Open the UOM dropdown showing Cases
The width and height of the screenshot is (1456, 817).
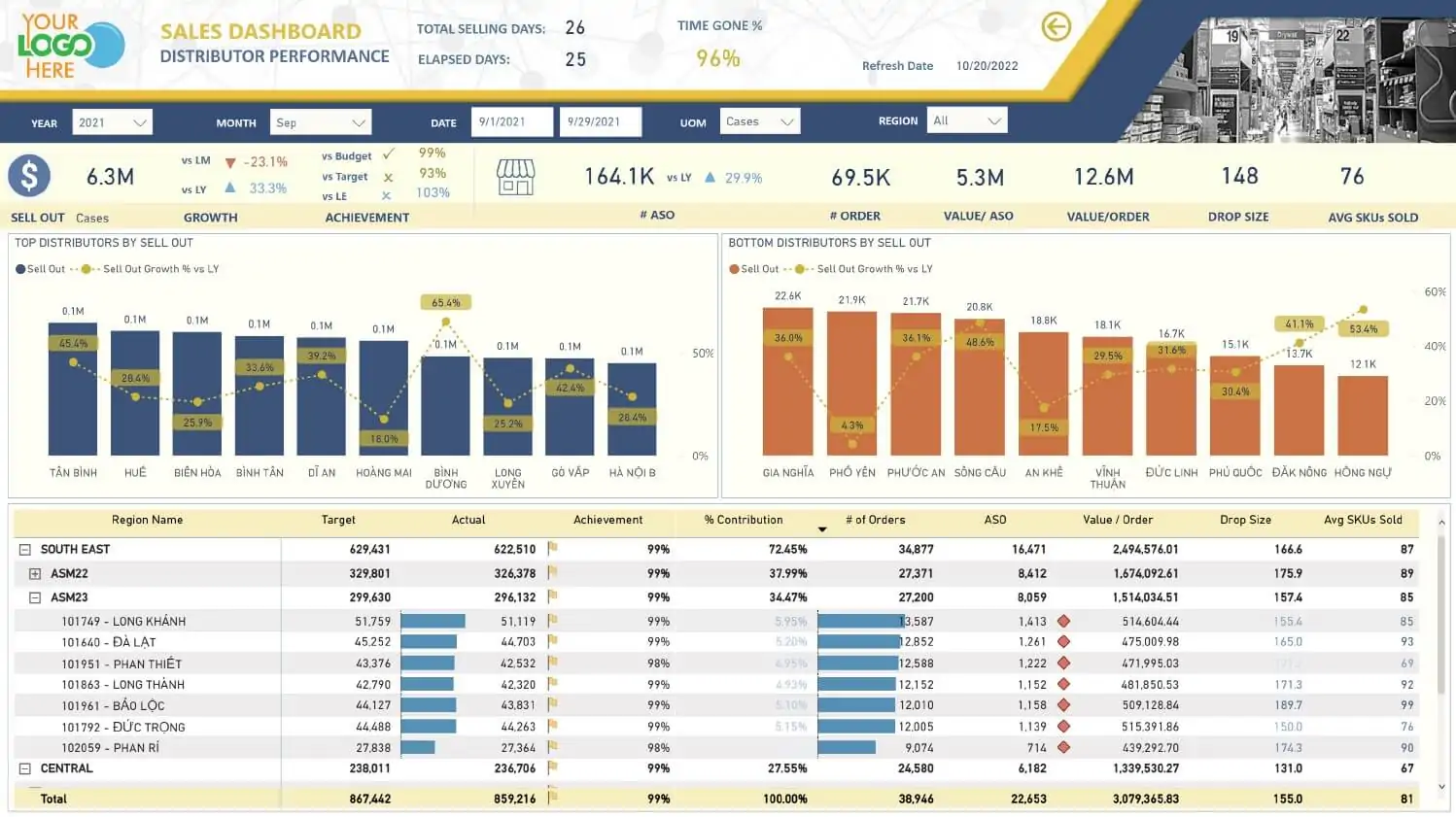tap(760, 121)
